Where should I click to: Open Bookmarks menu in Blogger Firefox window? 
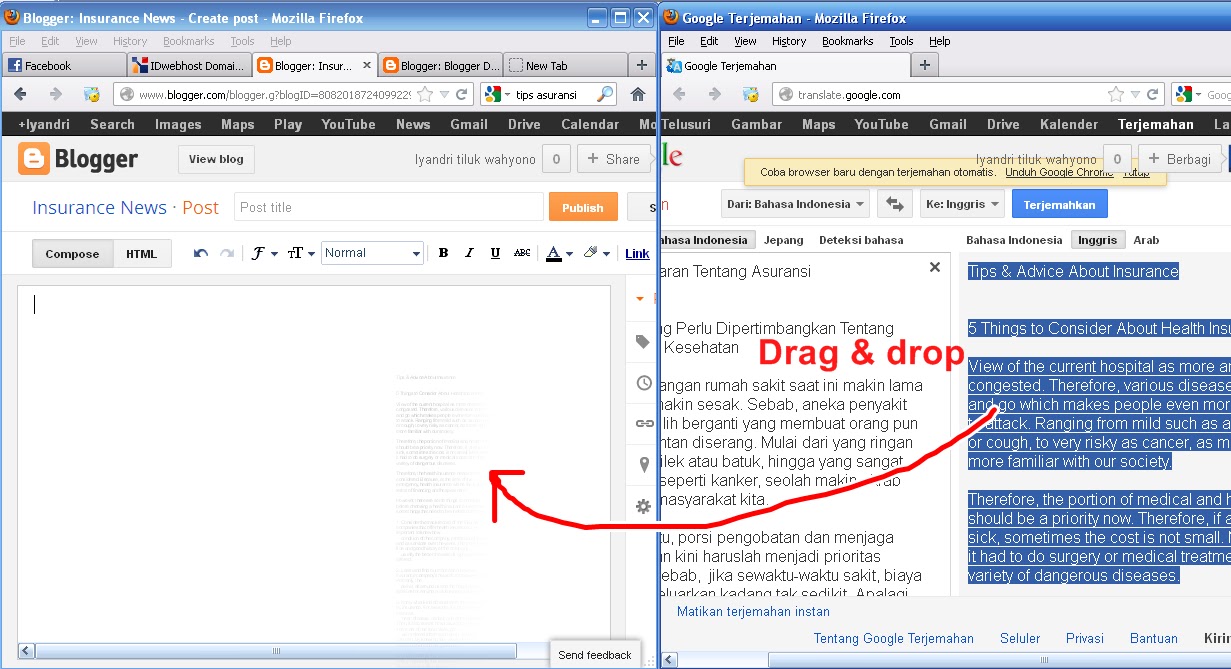coord(189,41)
